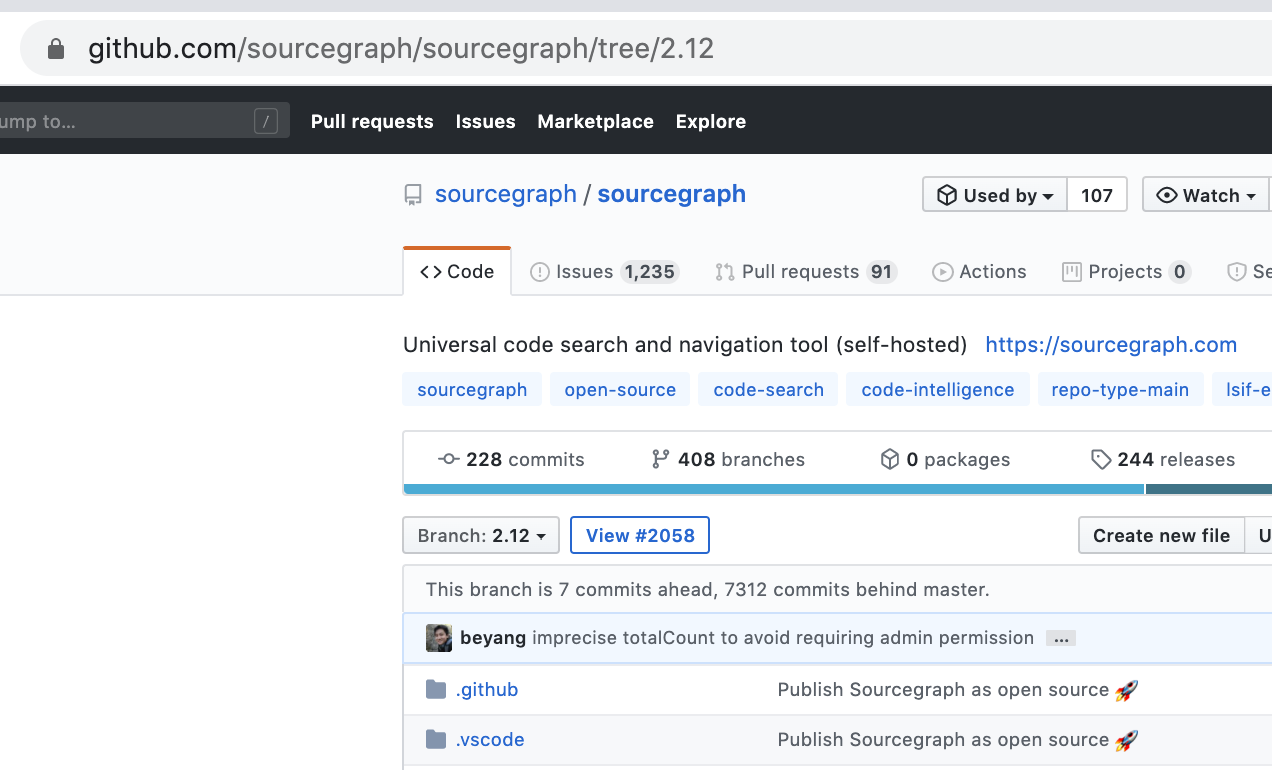Select the open-source topic tag

click(x=620, y=389)
